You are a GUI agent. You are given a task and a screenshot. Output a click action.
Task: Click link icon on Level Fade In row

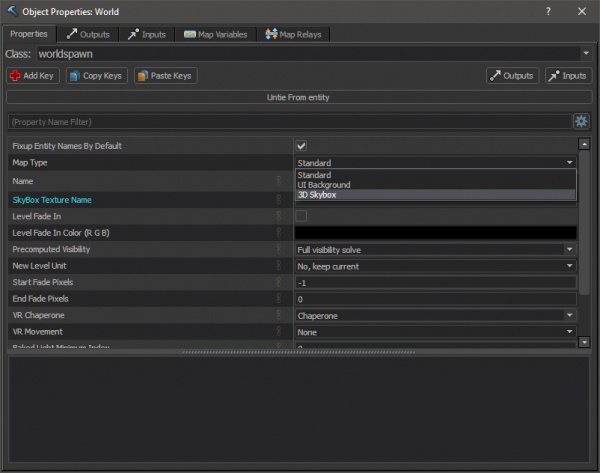[x=279, y=216]
